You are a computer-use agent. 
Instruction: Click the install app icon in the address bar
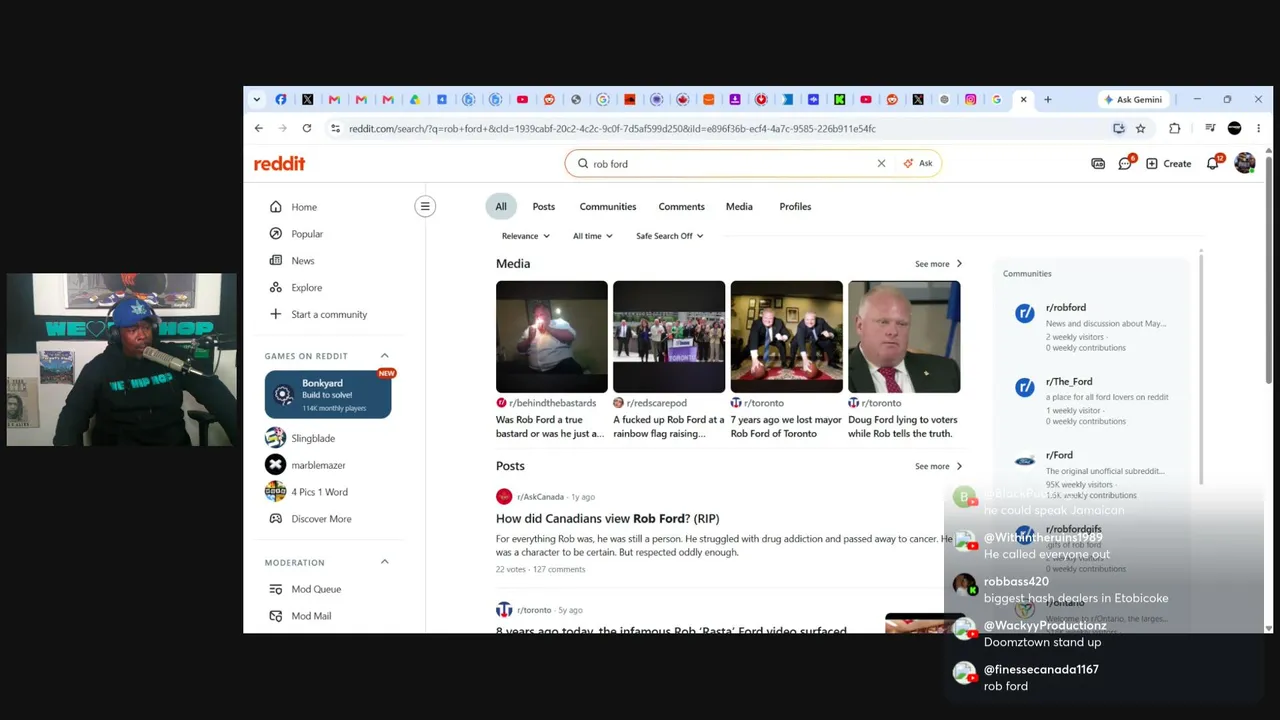(x=1119, y=129)
